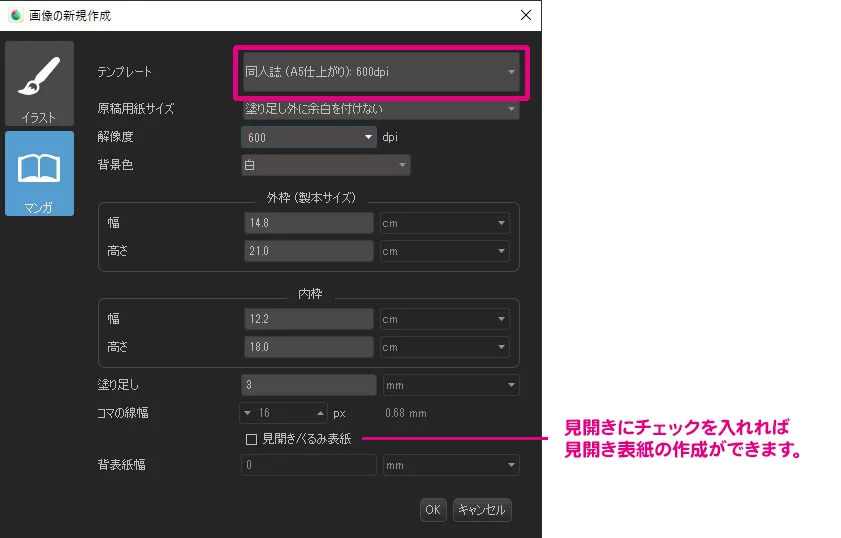Click the OK button
Viewport: 841px width, 538px height.
click(x=432, y=510)
